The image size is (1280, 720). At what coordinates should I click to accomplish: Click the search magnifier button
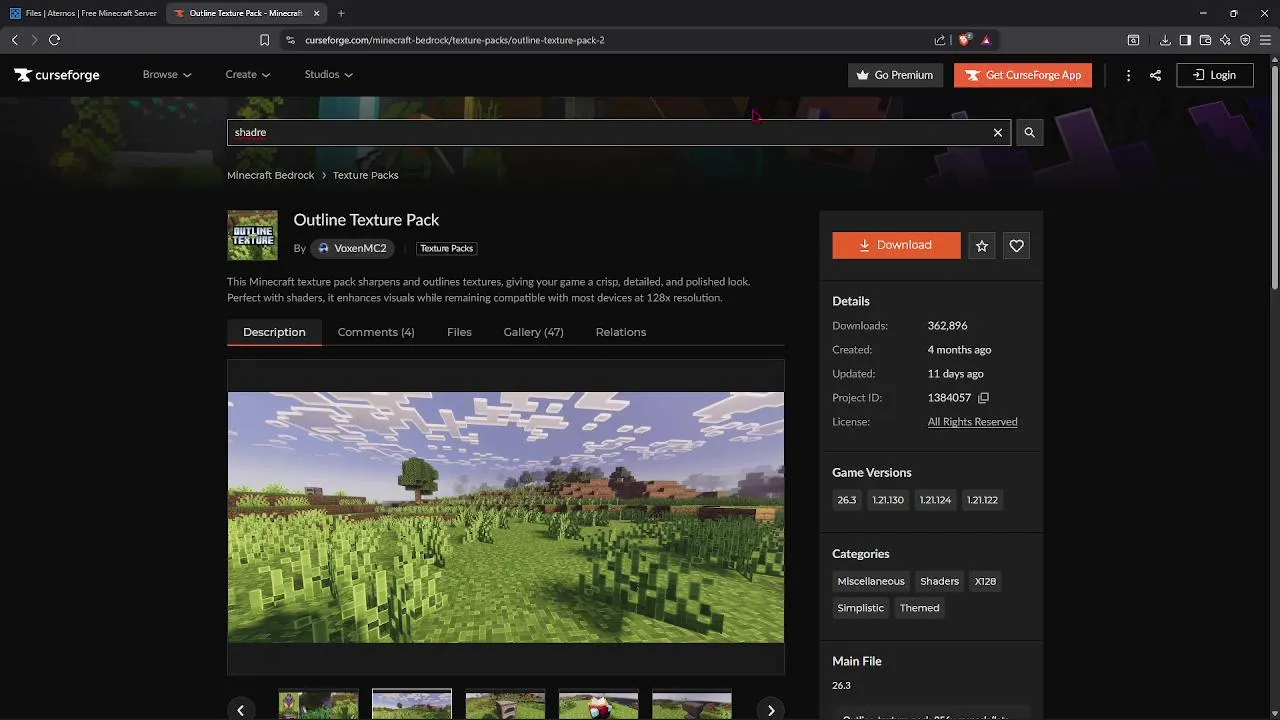coord(1029,132)
